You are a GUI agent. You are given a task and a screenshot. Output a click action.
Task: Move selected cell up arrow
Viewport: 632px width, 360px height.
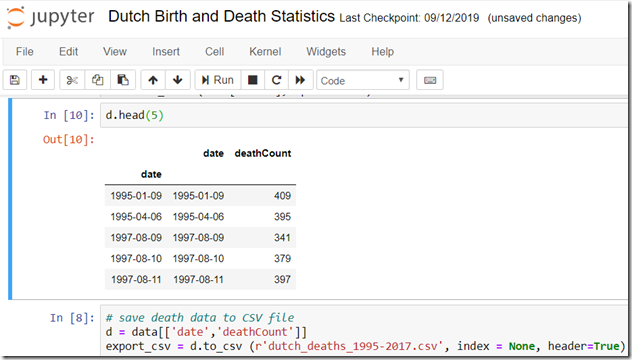[153, 80]
